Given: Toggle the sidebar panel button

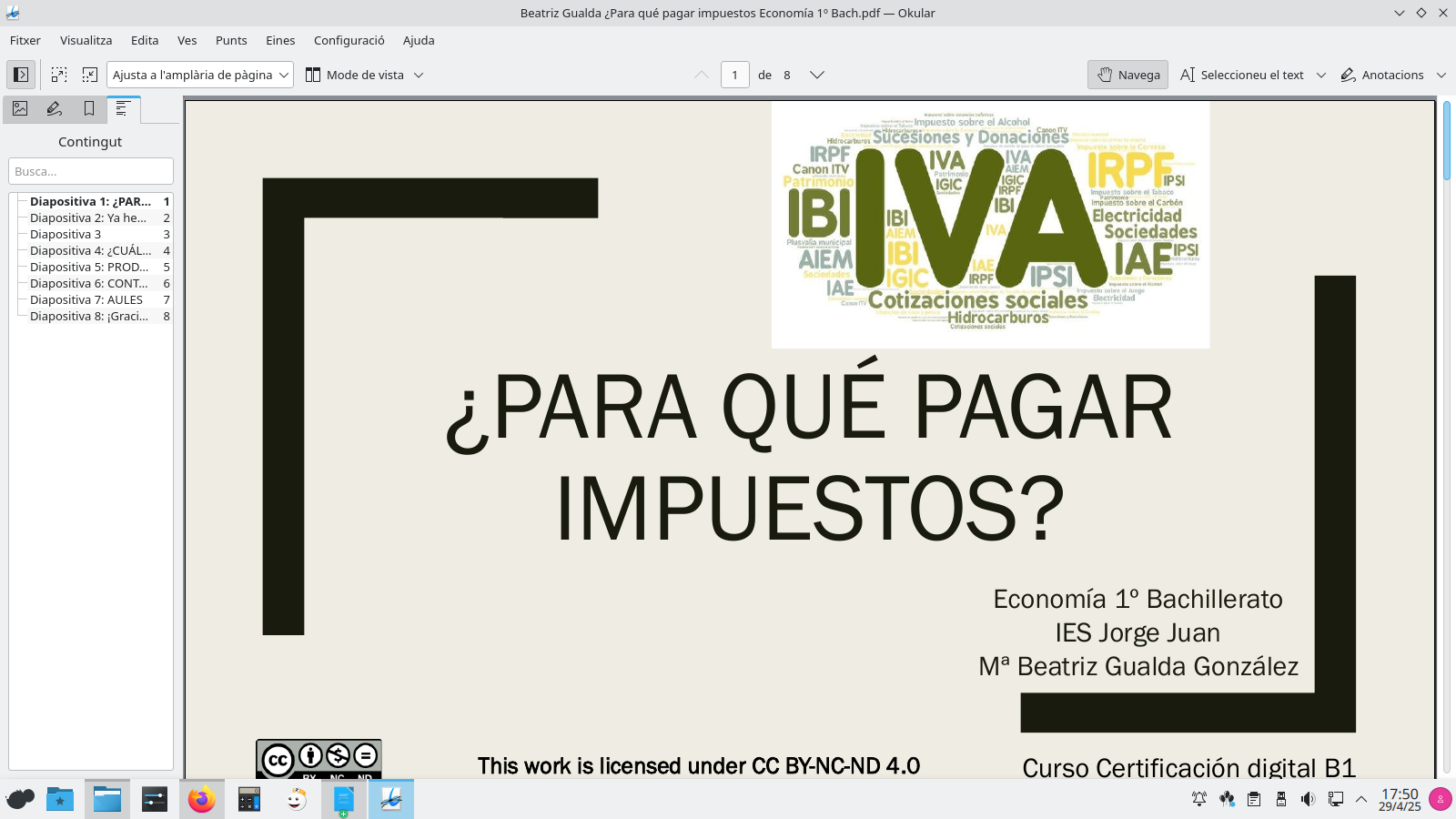Looking at the screenshot, I should point(21,75).
